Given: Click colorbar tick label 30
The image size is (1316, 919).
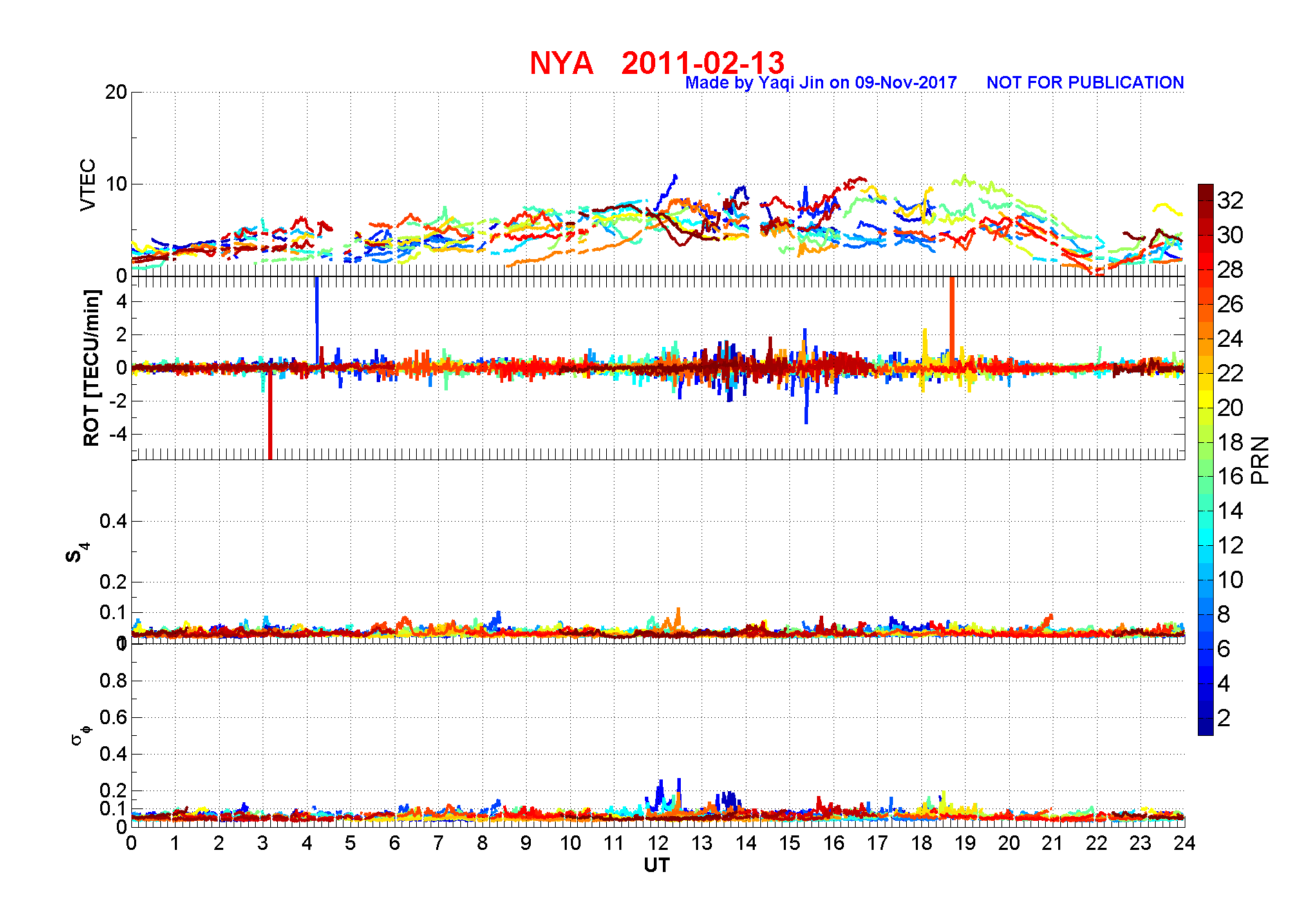Looking at the screenshot, I should [1230, 235].
